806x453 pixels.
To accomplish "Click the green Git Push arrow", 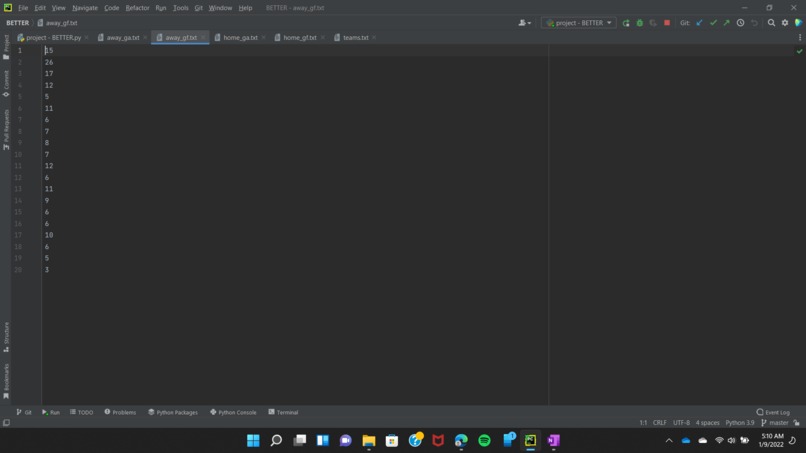I will tap(726, 23).
